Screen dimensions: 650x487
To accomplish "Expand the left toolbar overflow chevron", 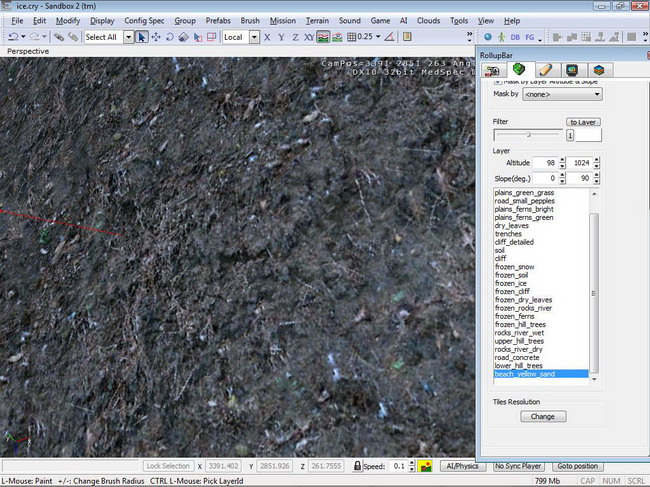I will pyautogui.click(x=469, y=37).
